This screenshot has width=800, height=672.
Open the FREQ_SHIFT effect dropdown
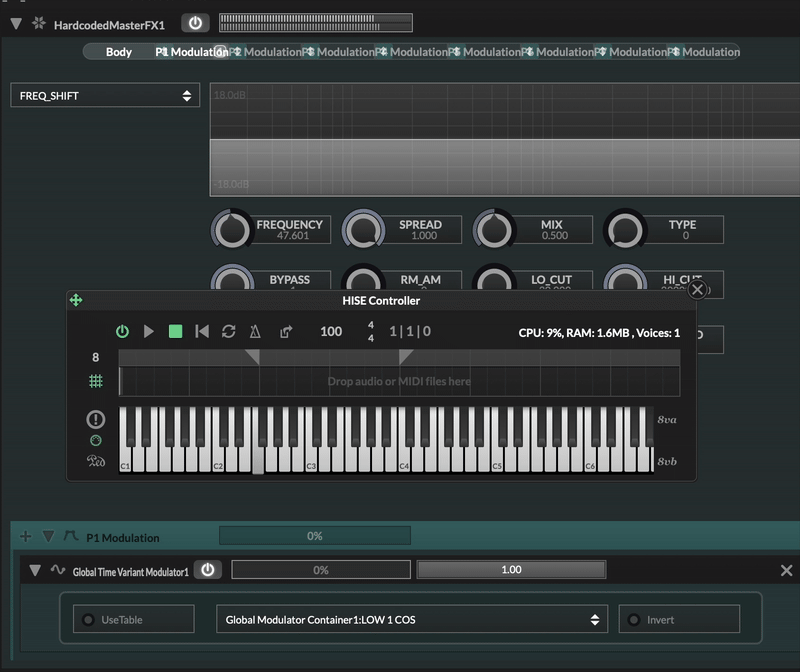[105, 96]
